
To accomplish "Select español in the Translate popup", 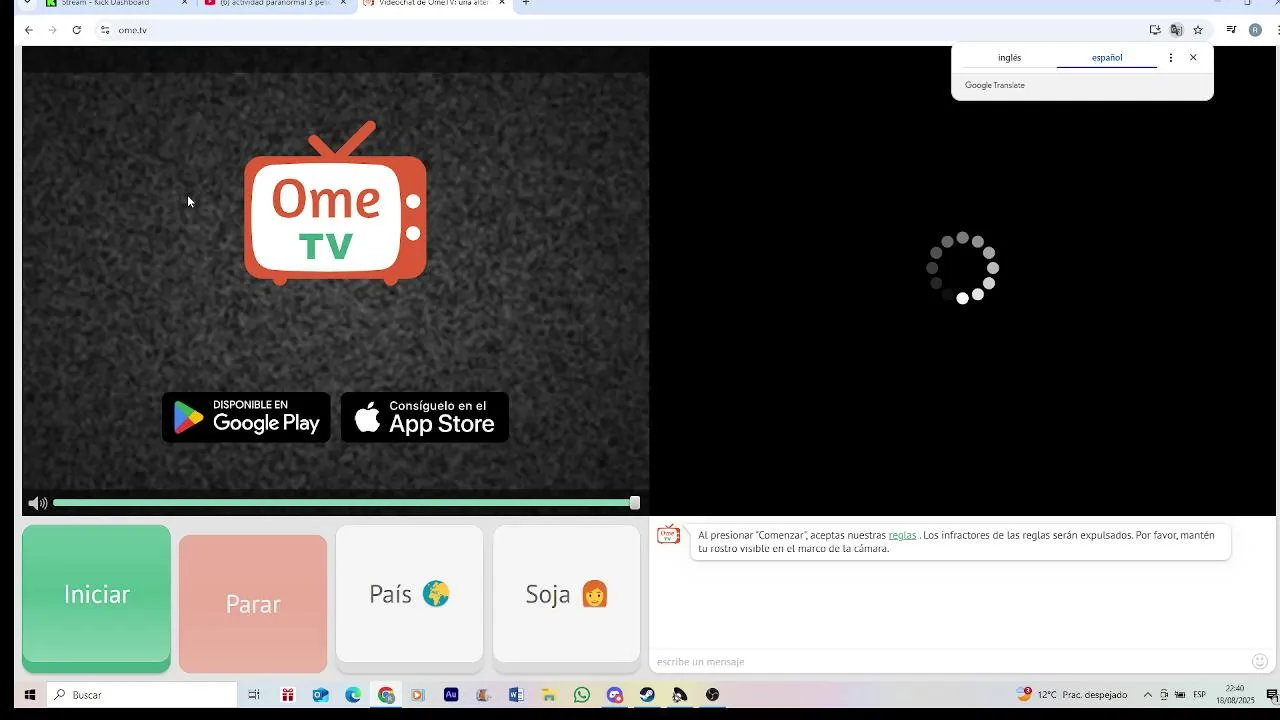I will point(1107,58).
